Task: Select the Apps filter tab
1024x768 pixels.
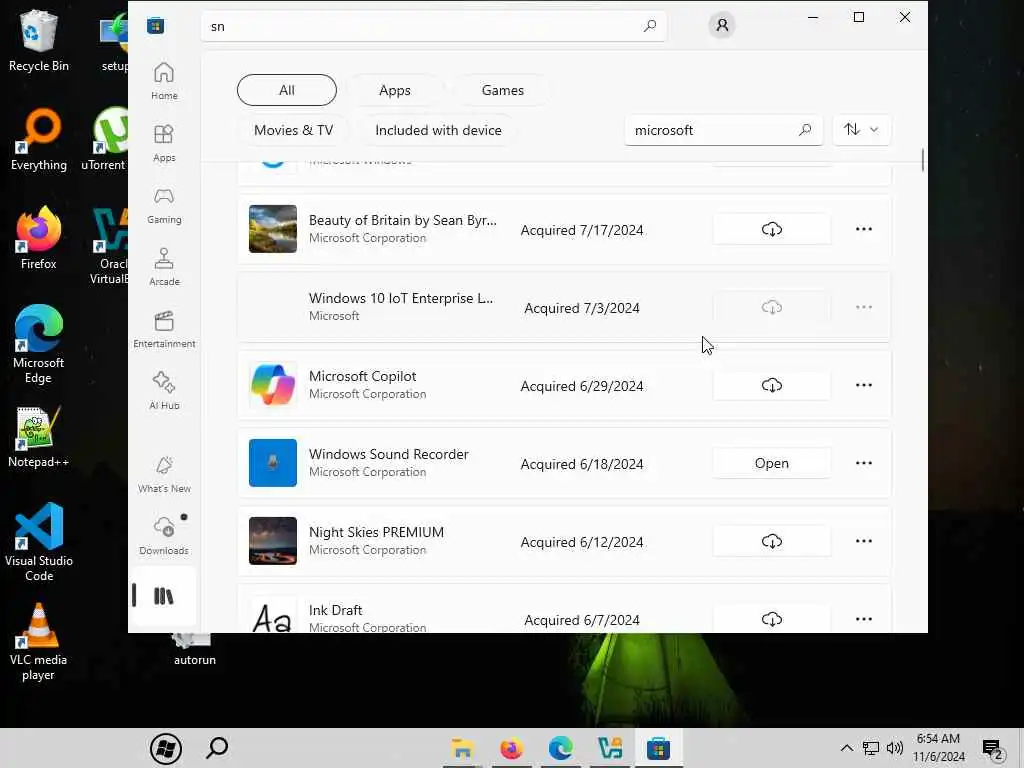Action: [x=395, y=90]
